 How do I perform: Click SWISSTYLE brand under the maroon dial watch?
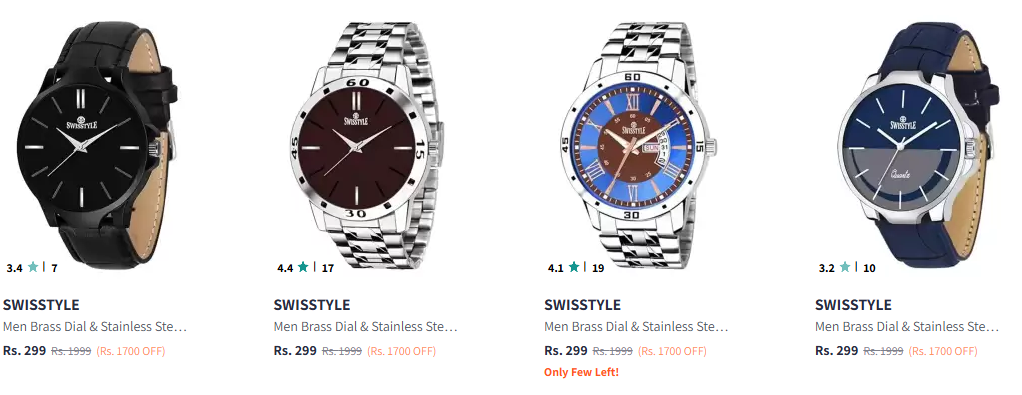coord(312,305)
